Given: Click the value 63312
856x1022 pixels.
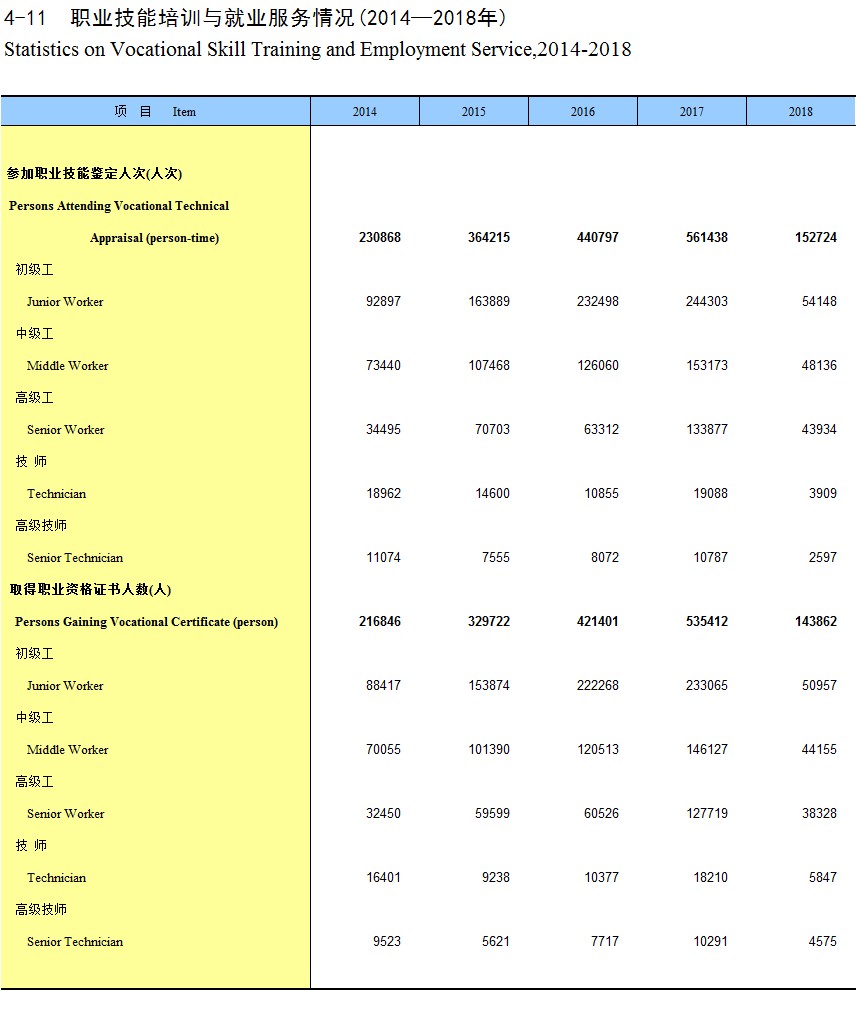Looking at the screenshot, I should coord(601,429).
